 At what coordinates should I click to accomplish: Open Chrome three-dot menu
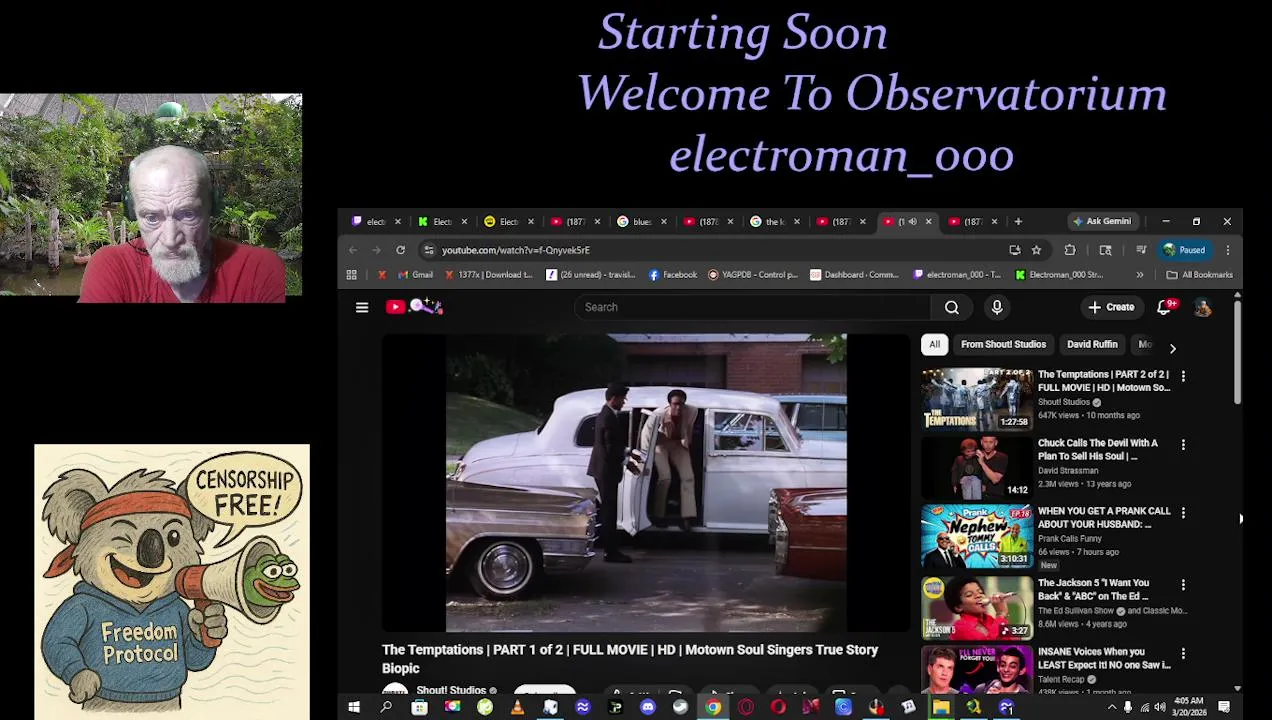pos(1227,250)
